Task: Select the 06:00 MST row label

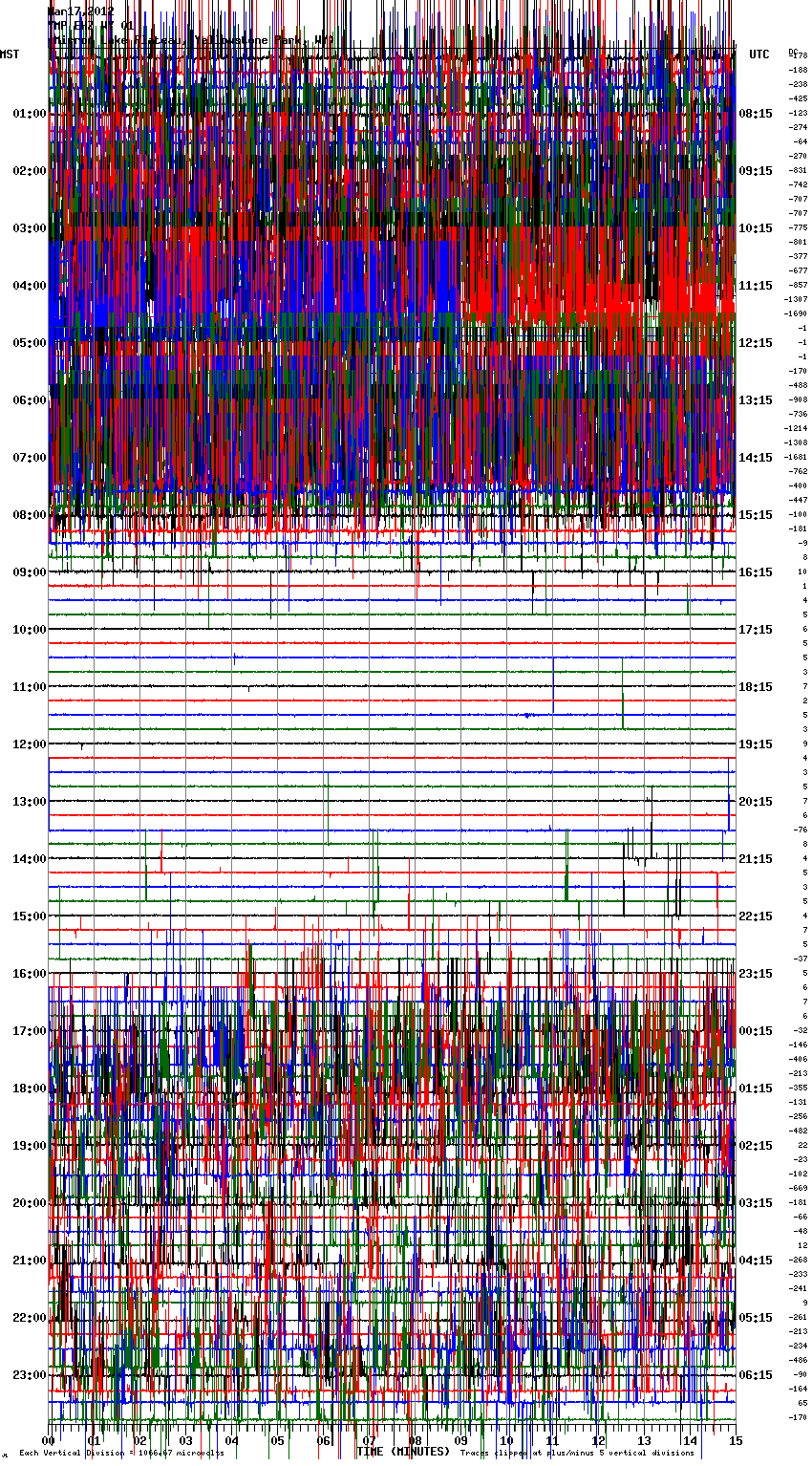Action: point(30,400)
